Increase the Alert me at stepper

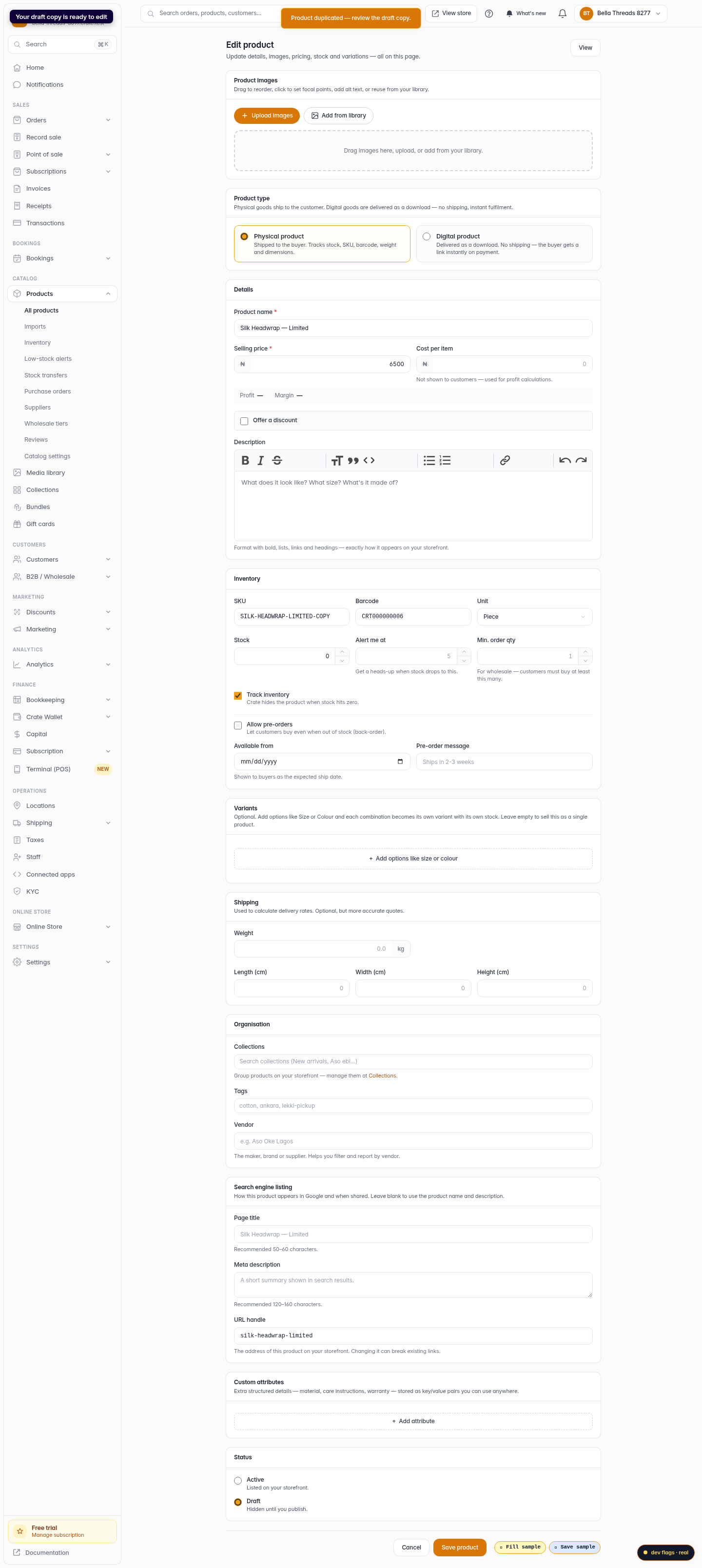pos(464,652)
